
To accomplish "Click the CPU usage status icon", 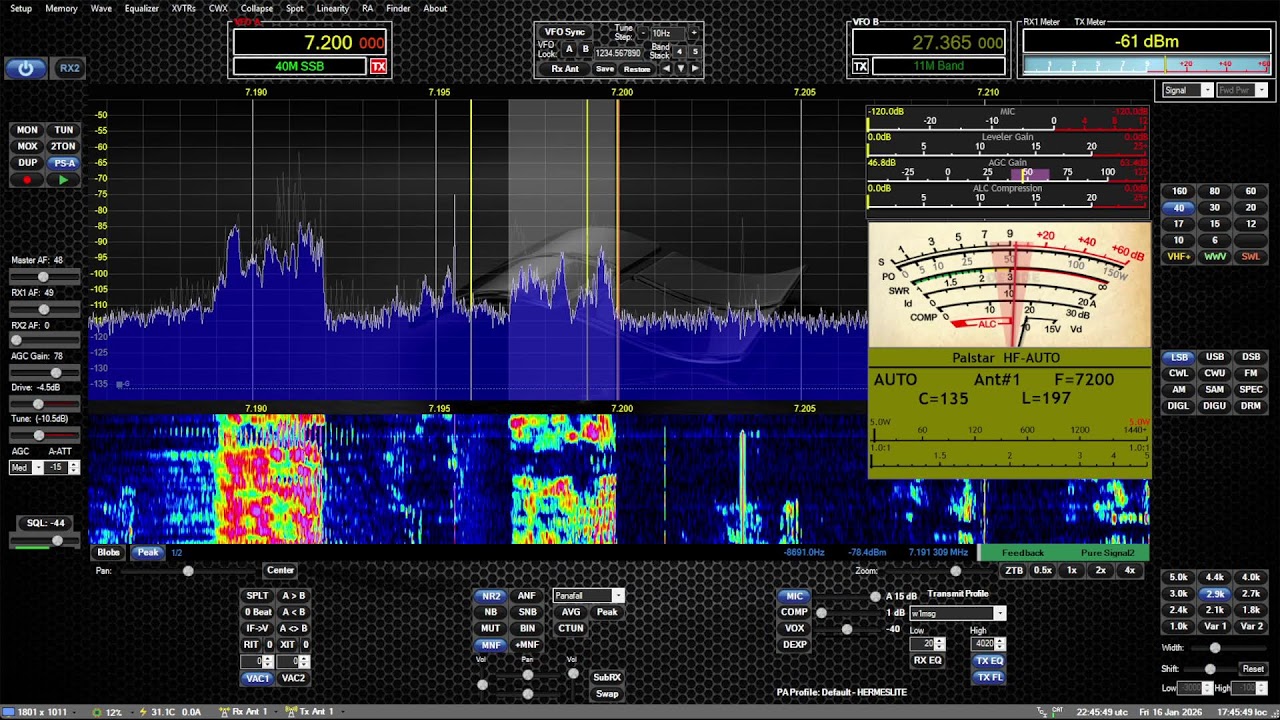I will pyautogui.click(x=96, y=712).
